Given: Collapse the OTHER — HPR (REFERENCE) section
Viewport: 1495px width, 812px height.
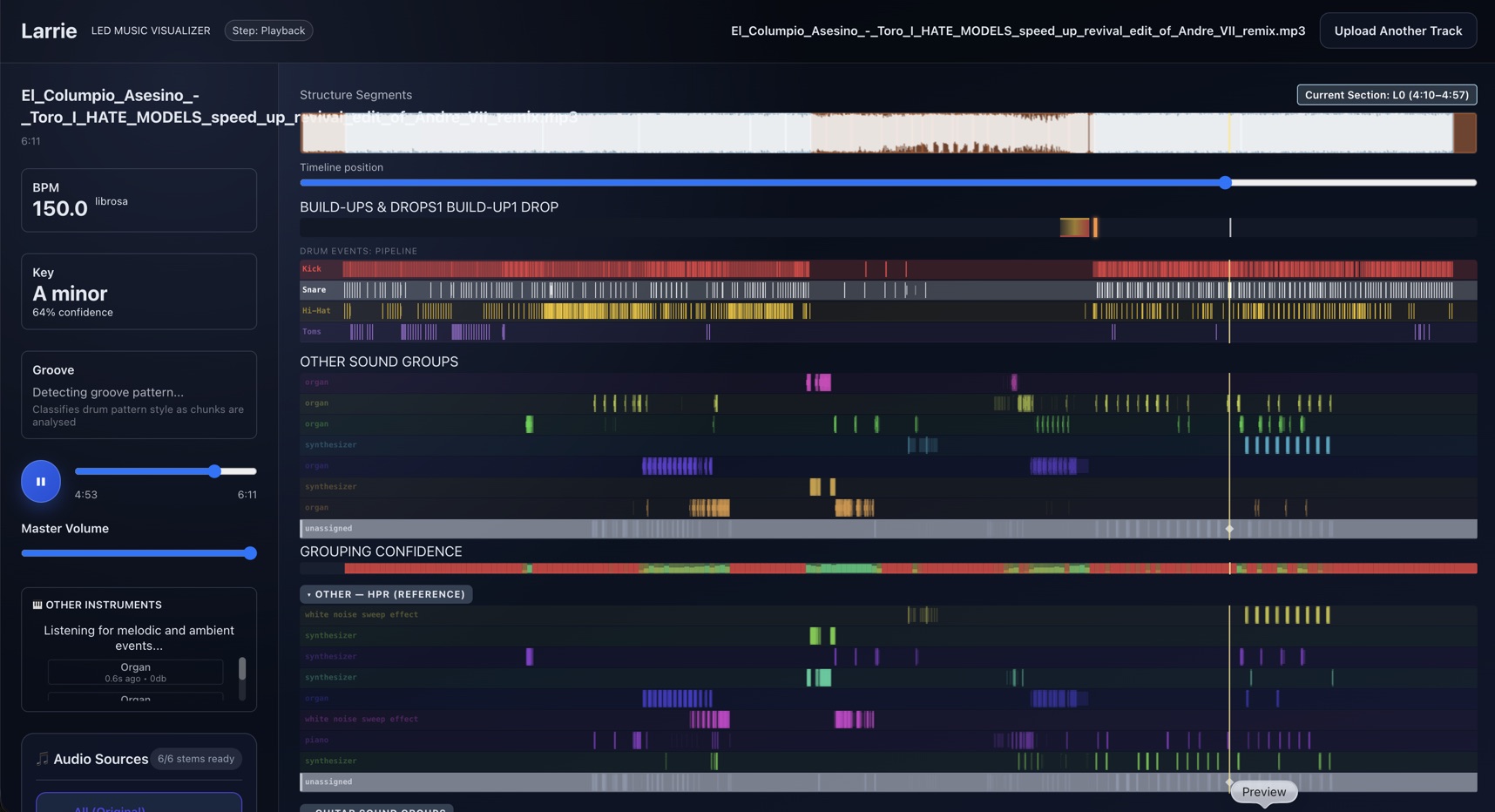Looking at the screenshot, I should (x=386, y=594).
